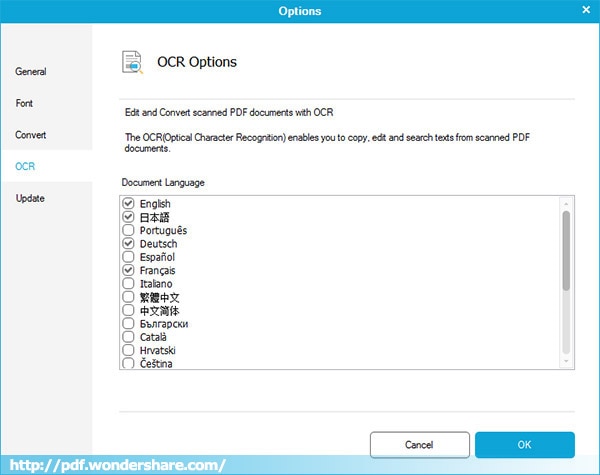
Task: Disable the Deutsch language checkbox
Action: (x=128, y=244)
